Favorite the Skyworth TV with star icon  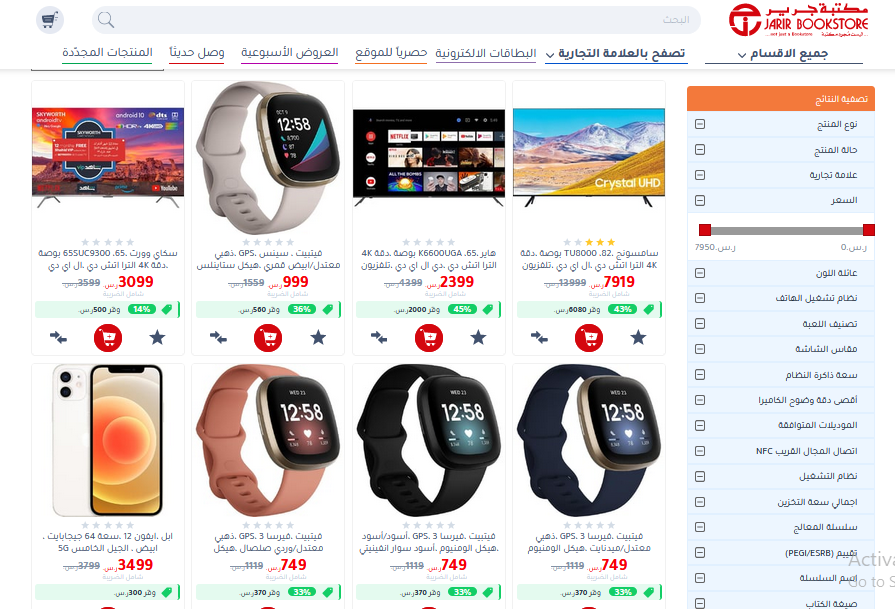pyautogui.click(x=158, y=338)
